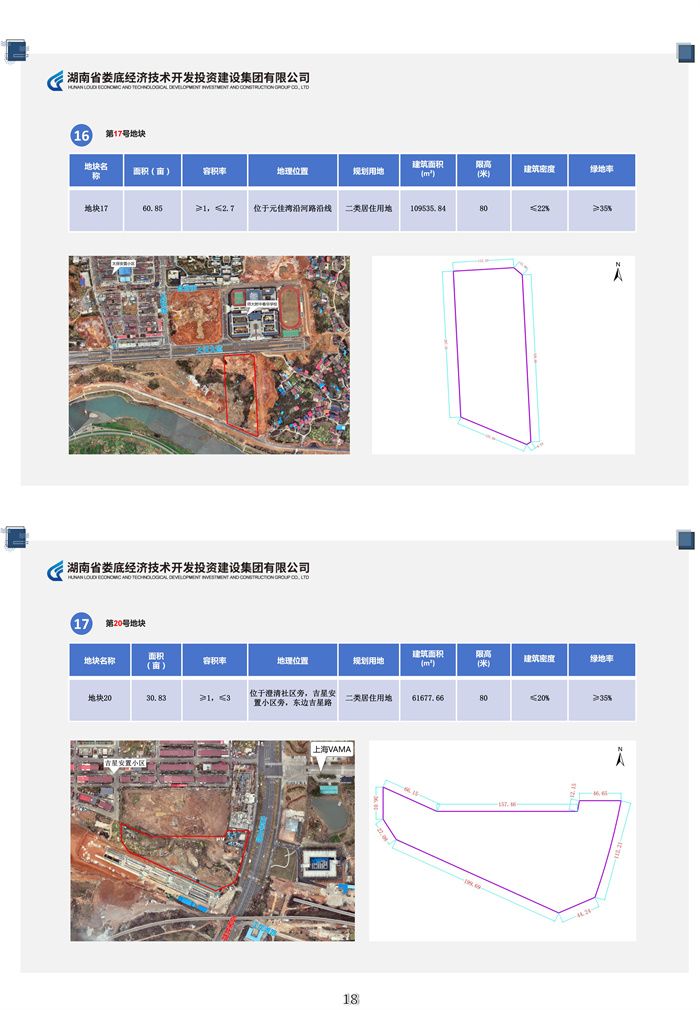Screen dimensions: 700x1010
Task: Select the ratio cell ≥1, ≤2.7
Action: pos(214,209)
